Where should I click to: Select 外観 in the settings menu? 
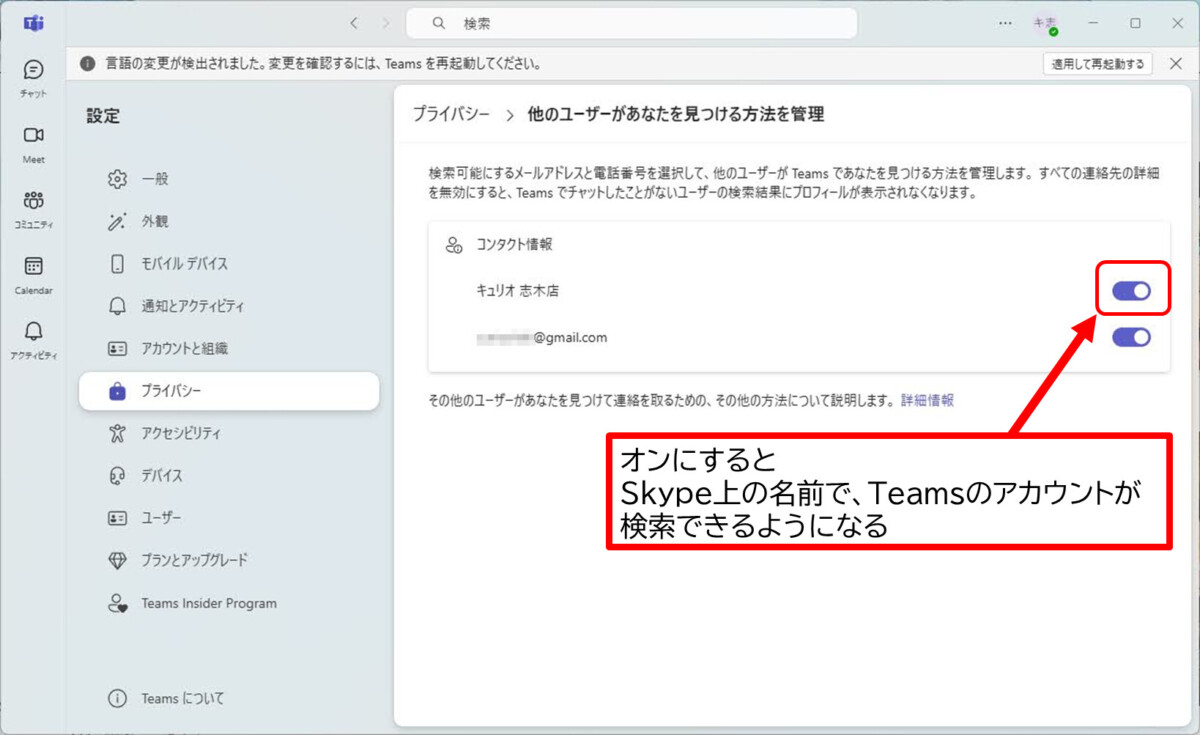pyautogui.click(x=155, y=221)
